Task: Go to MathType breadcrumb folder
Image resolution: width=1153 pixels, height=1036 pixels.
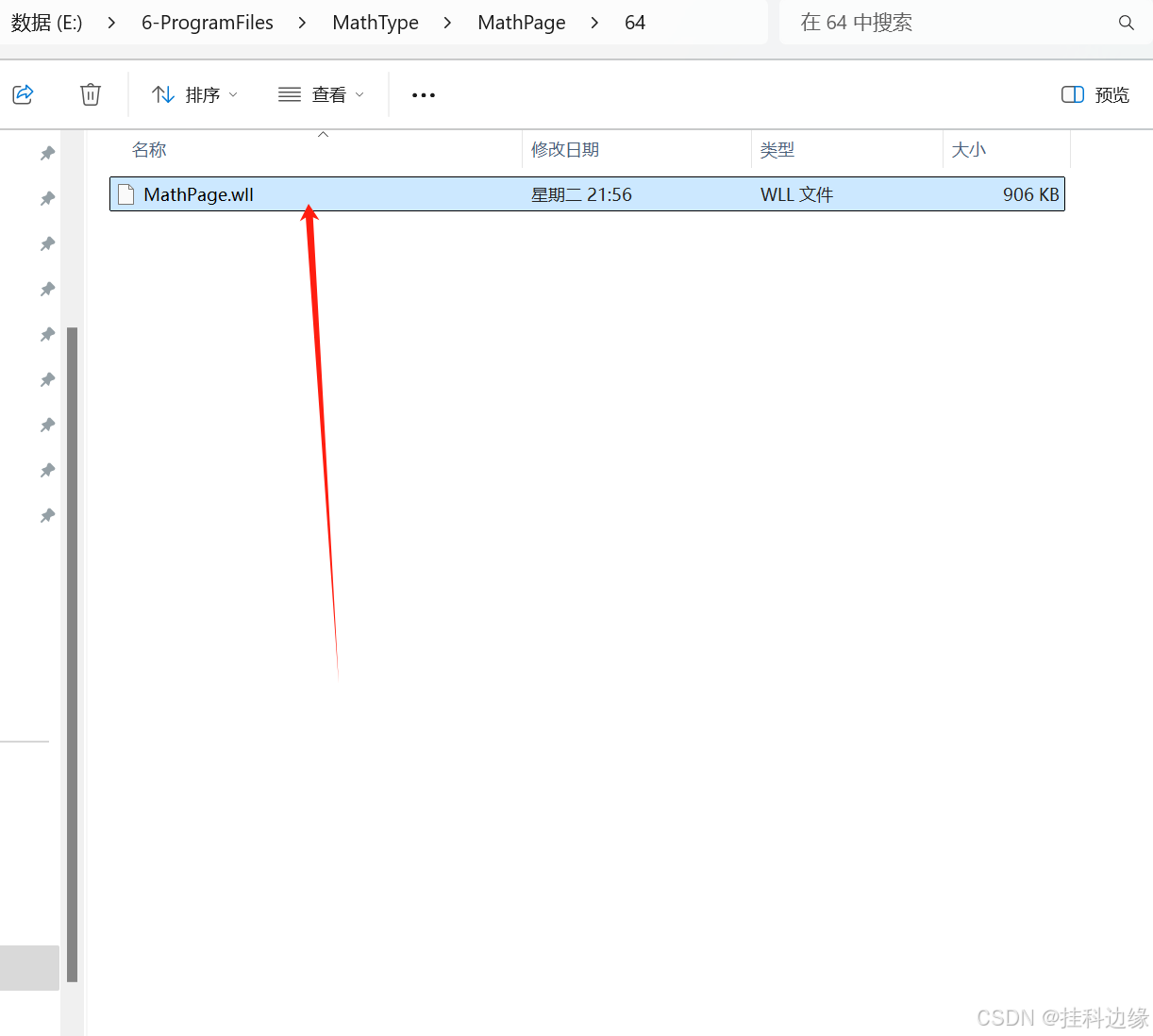Action: tap(376, 23)
